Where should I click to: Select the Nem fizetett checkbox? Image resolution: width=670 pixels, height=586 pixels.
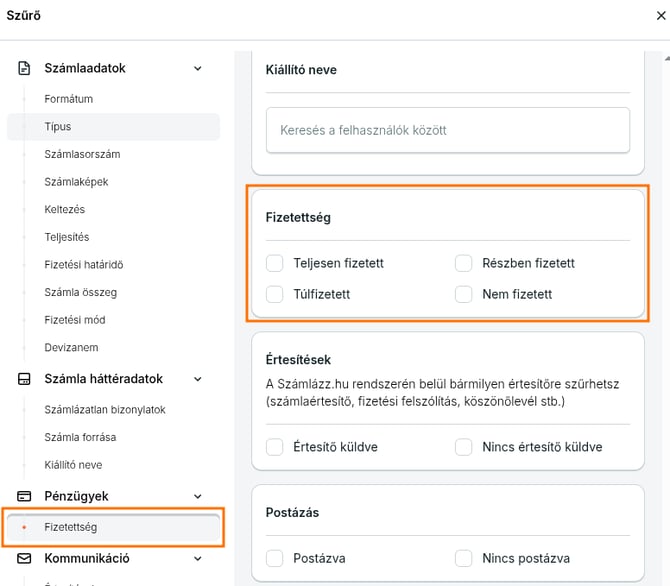tap(463, 294)
